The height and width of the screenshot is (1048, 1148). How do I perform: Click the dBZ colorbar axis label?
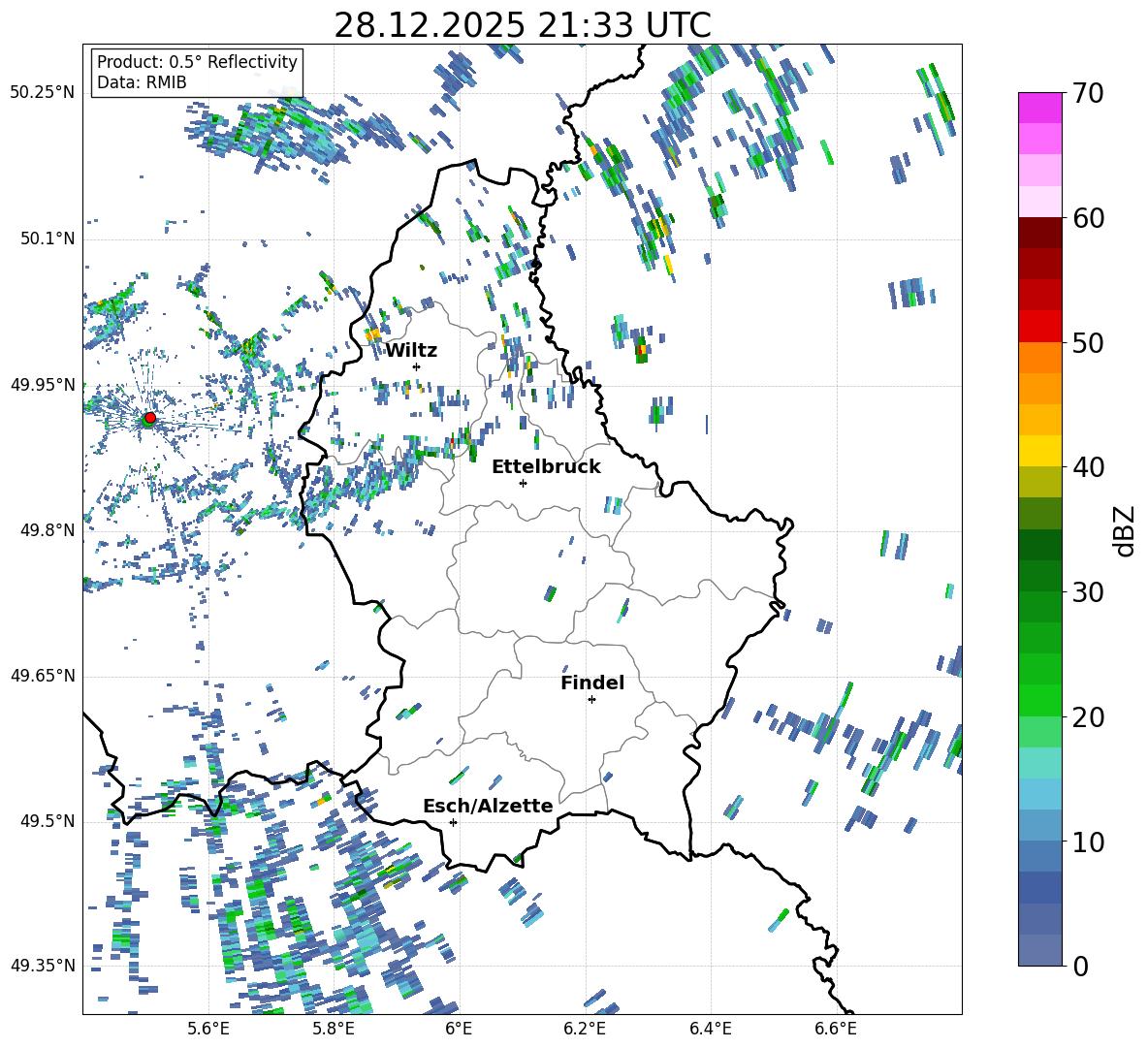pos(1126,530)
